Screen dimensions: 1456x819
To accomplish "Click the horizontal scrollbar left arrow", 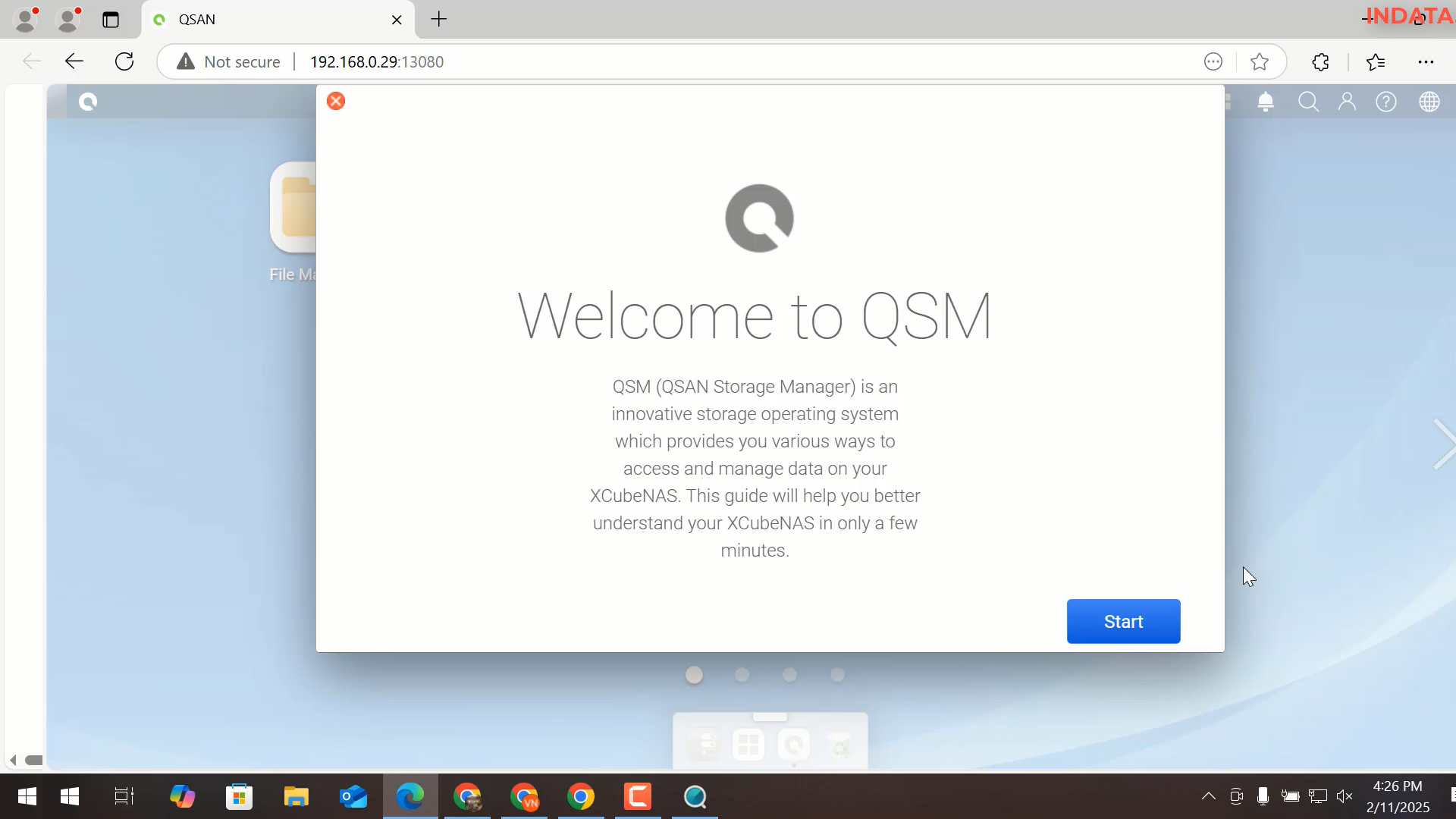I will [x=13, y=760].
